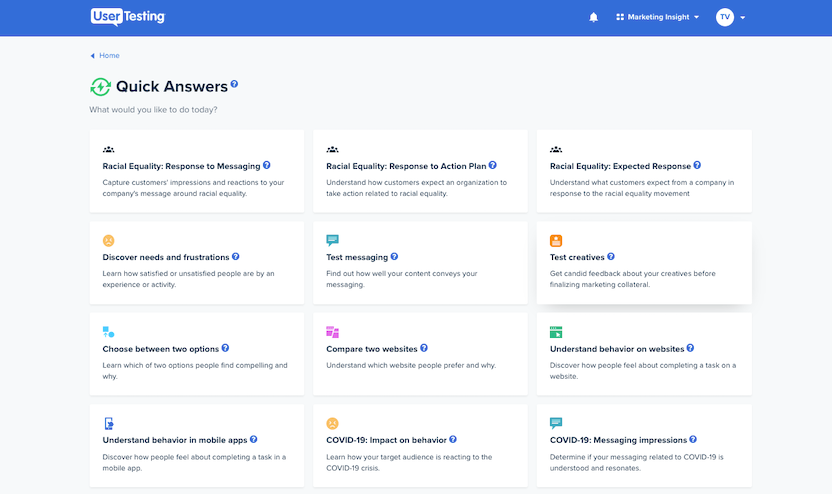
Task: Show help for Compare two websites
Action: click(424, 348)
